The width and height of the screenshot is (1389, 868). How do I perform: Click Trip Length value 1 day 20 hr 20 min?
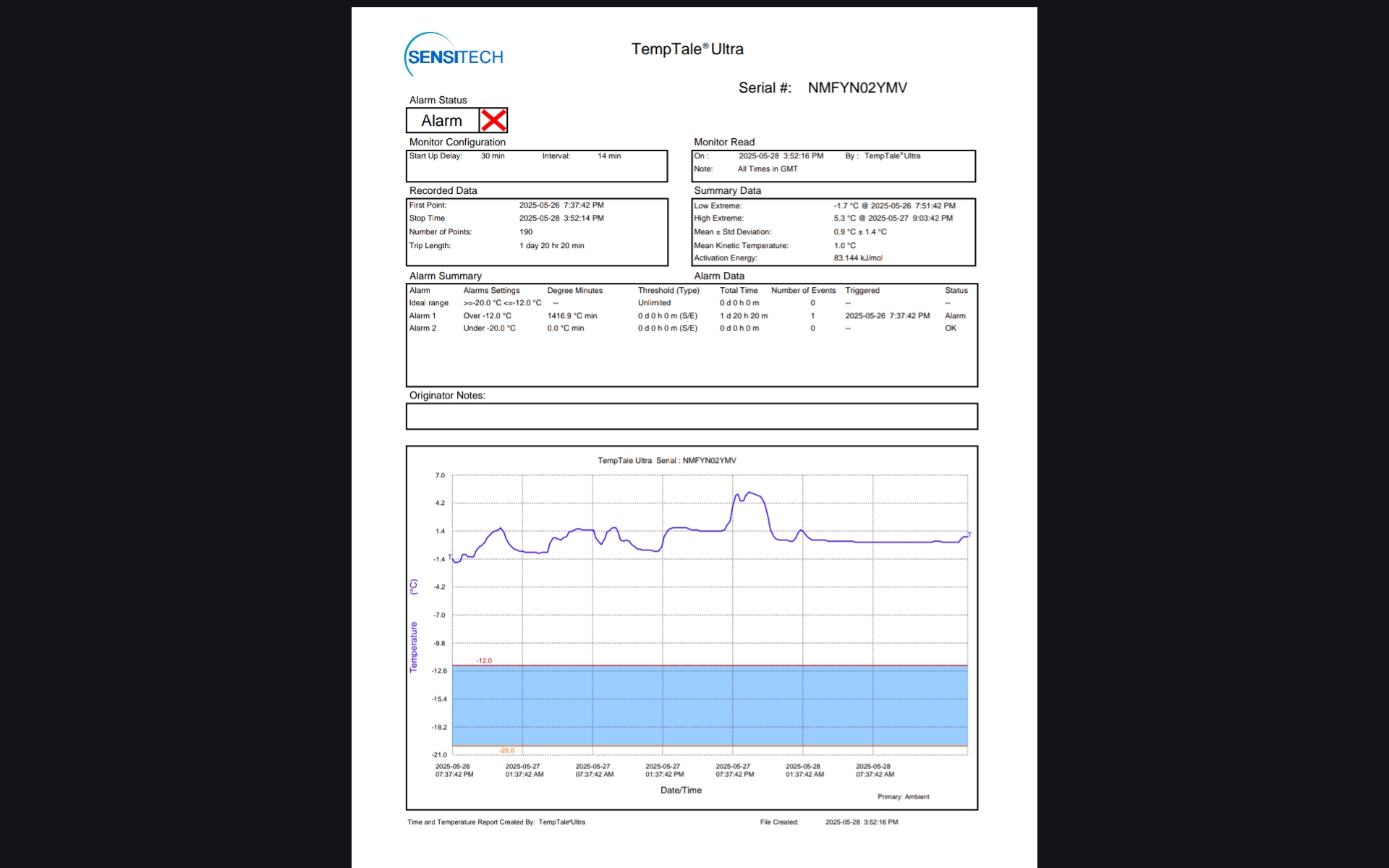point(552,246)
